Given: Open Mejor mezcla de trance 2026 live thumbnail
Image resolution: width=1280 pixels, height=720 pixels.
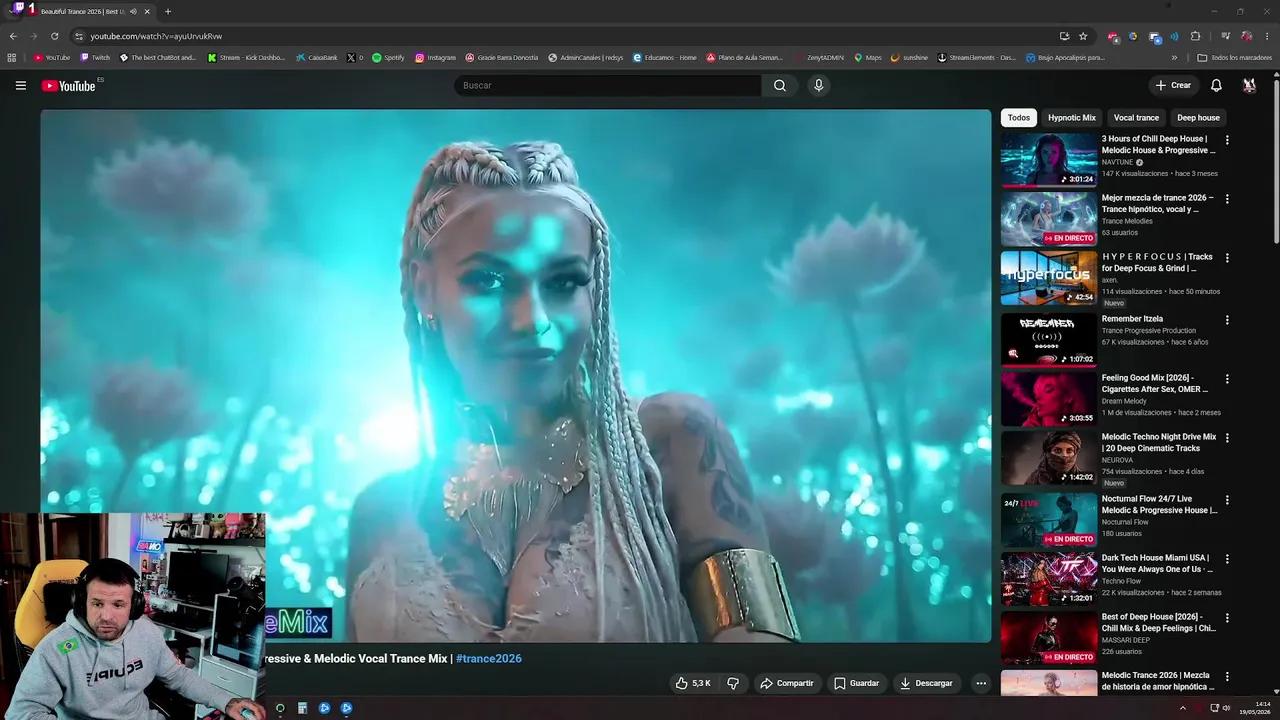Looking at the screenshot, I should click(1049, 219).
